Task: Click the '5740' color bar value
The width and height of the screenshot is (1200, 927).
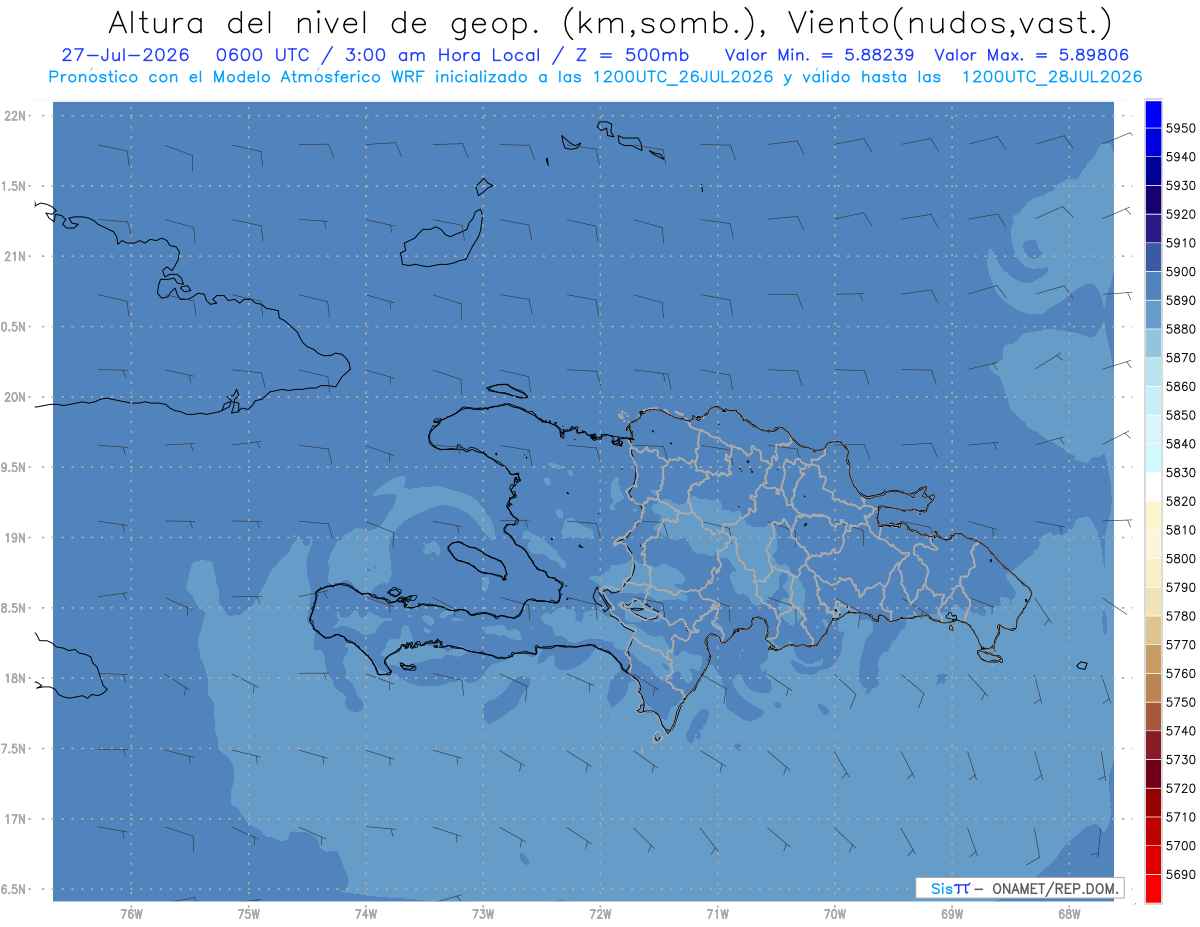Action: click(1180, 731)
